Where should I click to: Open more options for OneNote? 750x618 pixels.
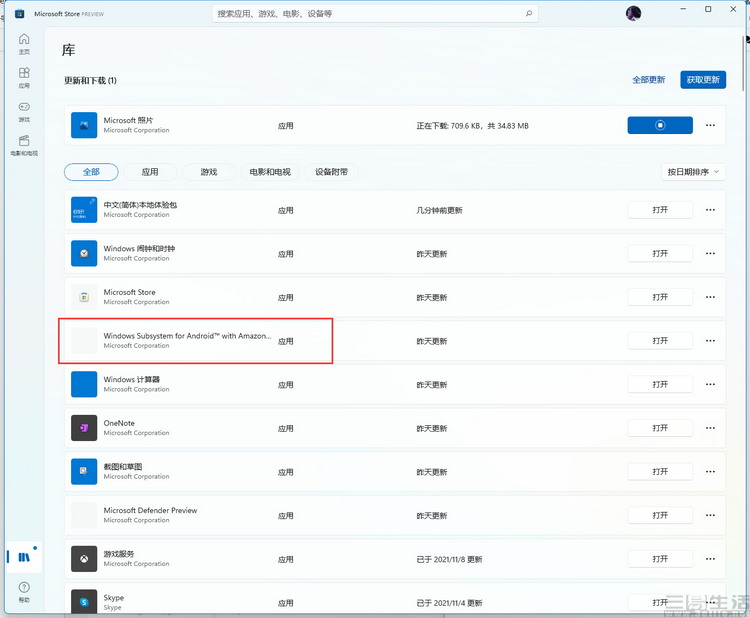click(710, 428)
